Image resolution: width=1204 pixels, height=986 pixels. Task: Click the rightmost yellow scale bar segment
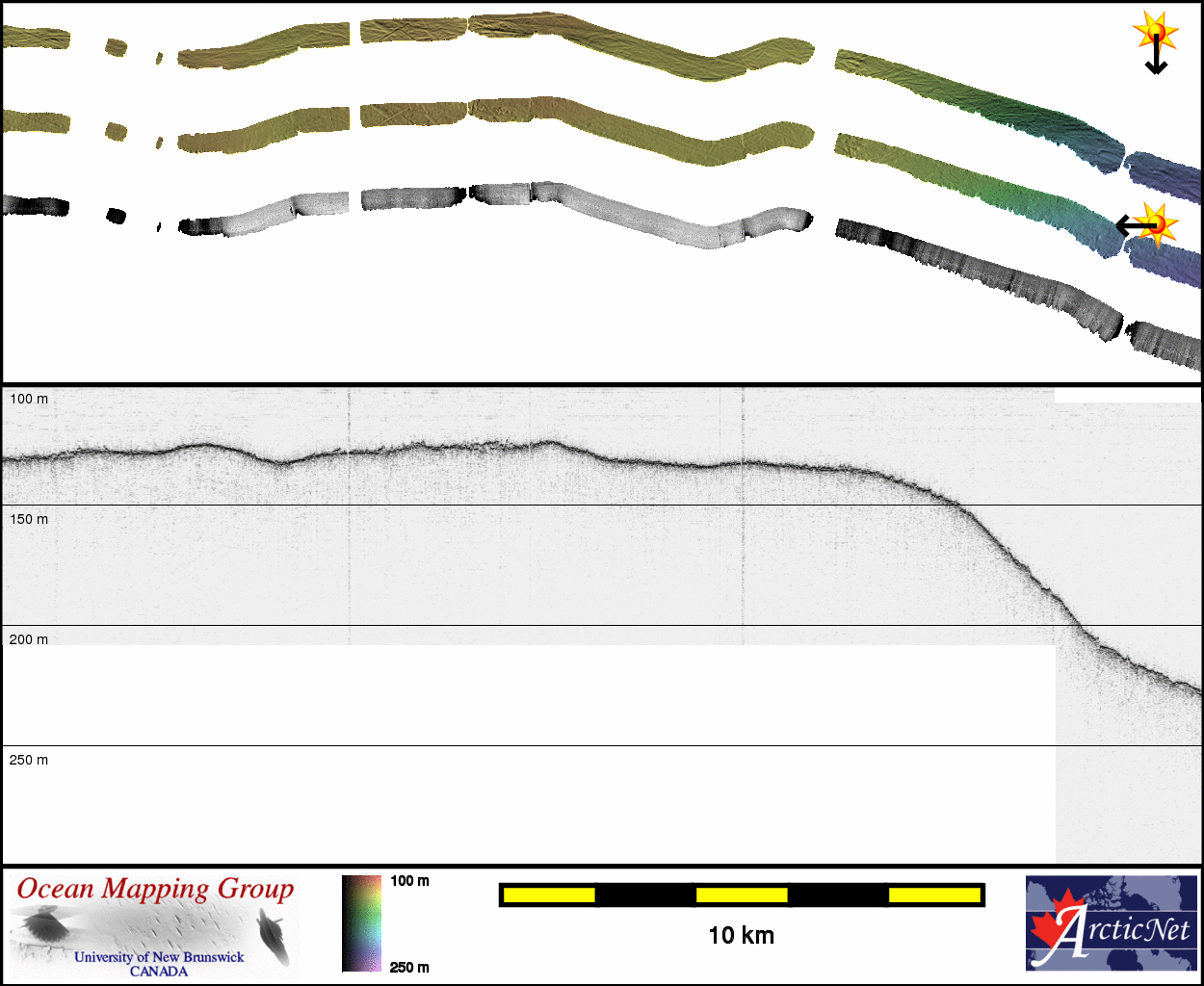tap(933, 895)
